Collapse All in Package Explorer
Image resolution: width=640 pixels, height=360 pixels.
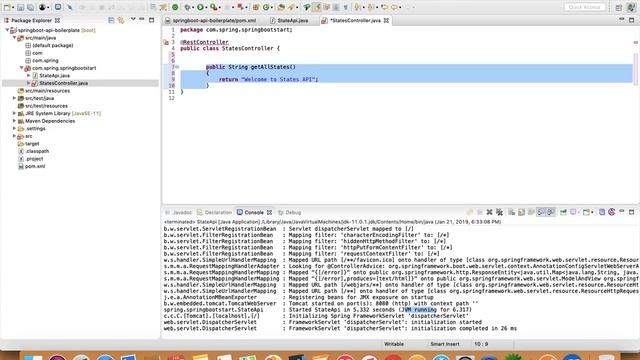(x=111, y=20)
